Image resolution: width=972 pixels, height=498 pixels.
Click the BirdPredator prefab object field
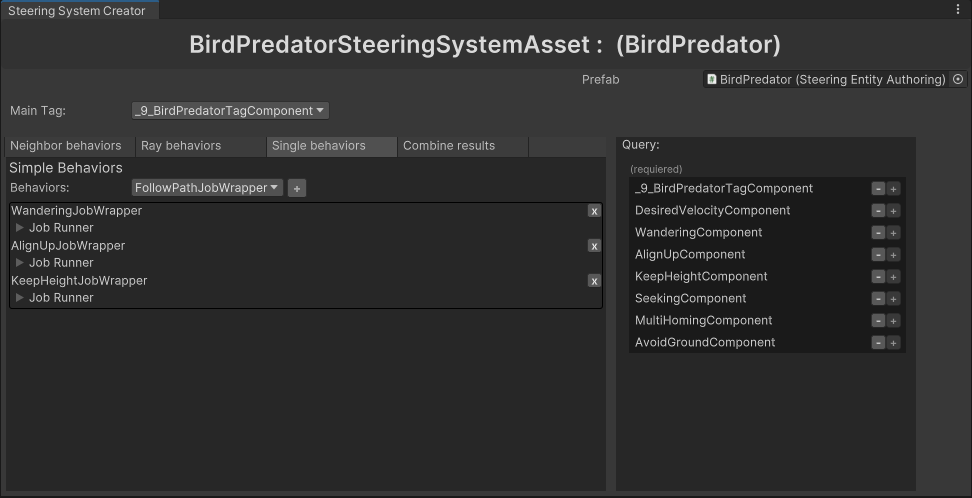[826, 80]
